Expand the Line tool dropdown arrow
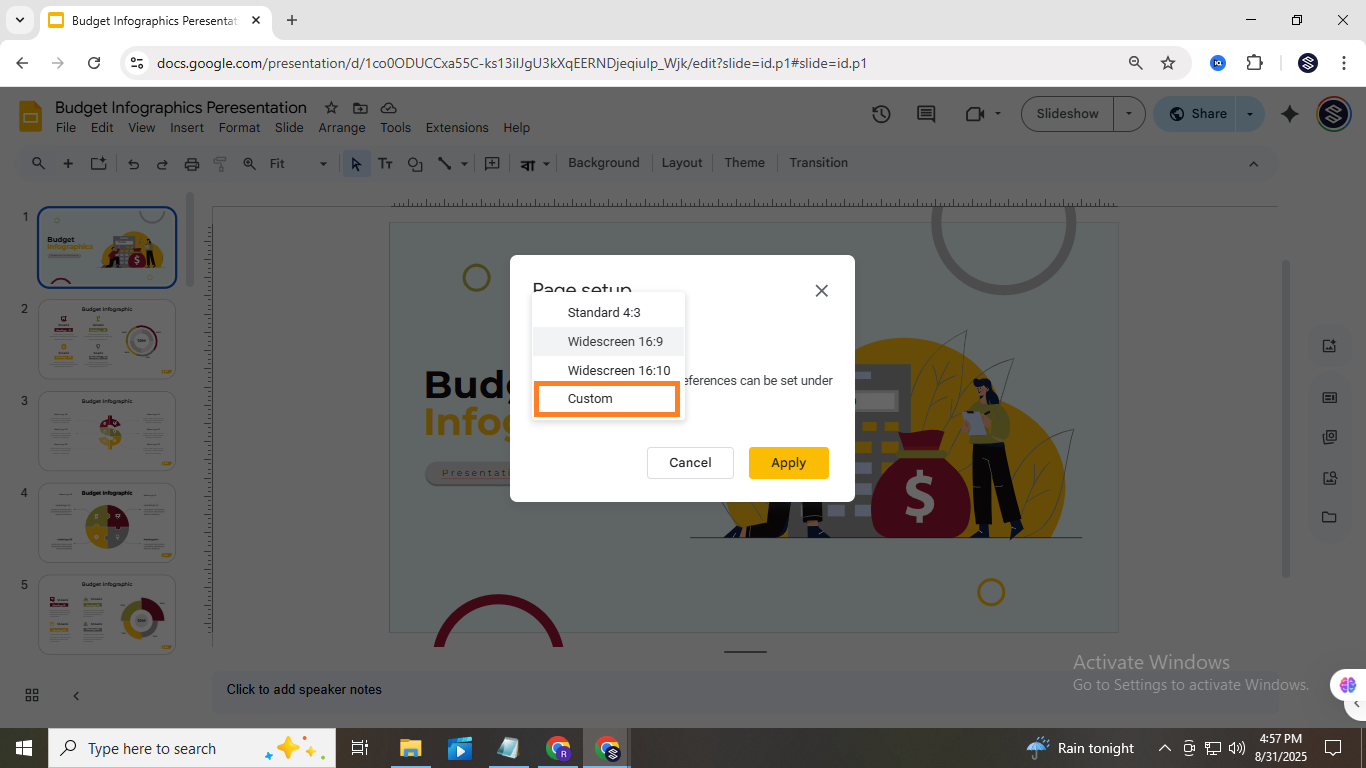The image size is (1366, 768). pyautogui.click(x=465, y=164)
